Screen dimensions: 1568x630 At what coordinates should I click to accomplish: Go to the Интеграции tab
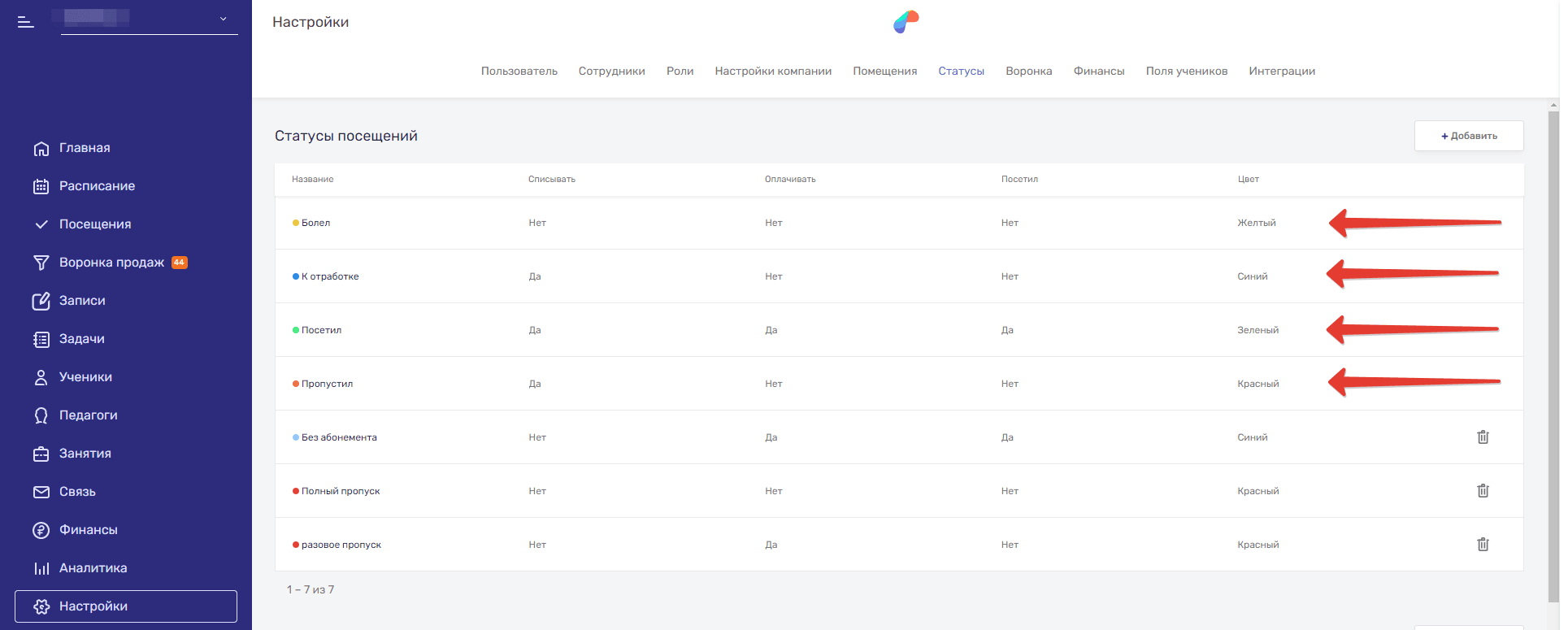[1281, 72]
